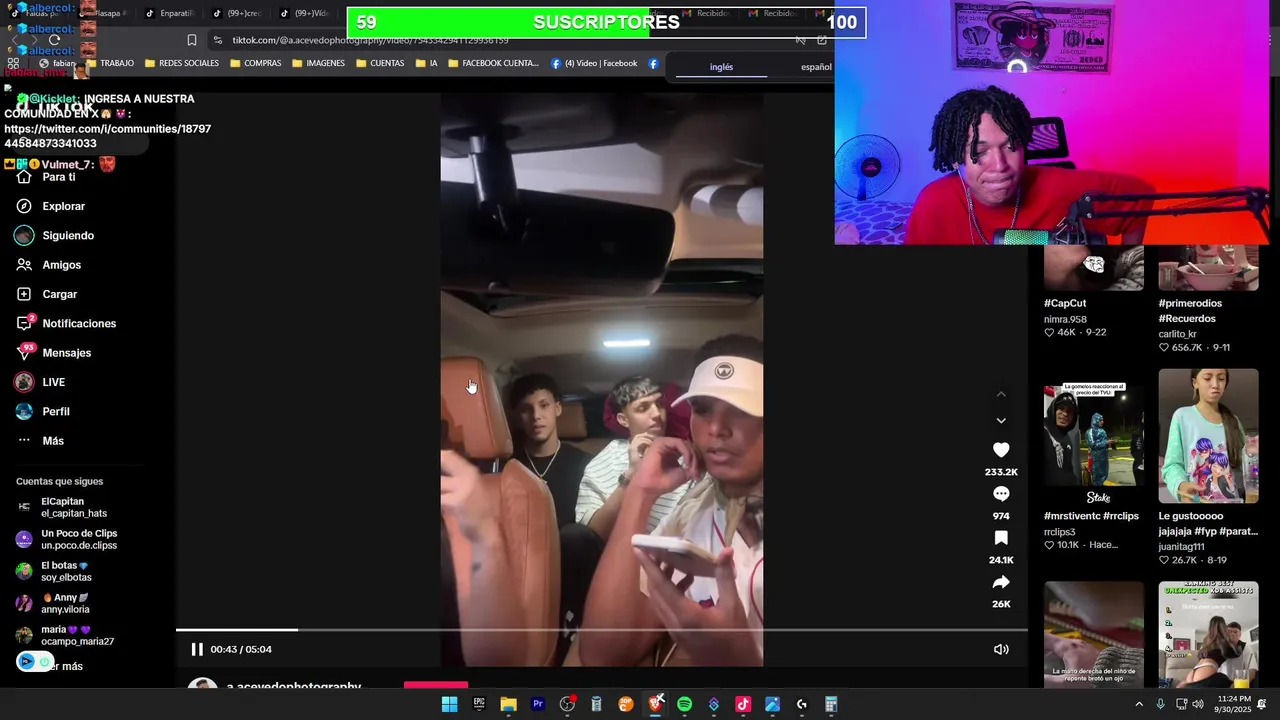Open TikTok app icon in taskbar
Viewport: 1280px width, 720px height.
tap(743, 704)
